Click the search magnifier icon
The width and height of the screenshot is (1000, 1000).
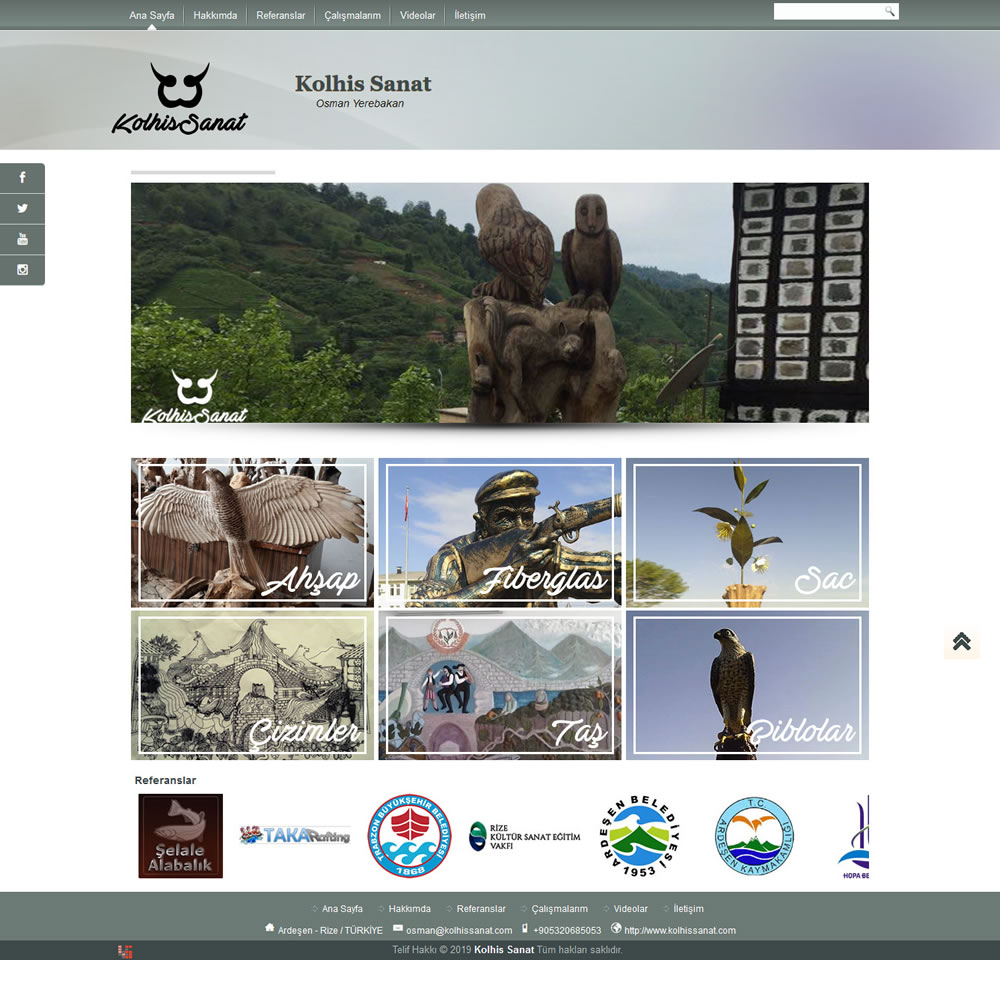[889, 11]
